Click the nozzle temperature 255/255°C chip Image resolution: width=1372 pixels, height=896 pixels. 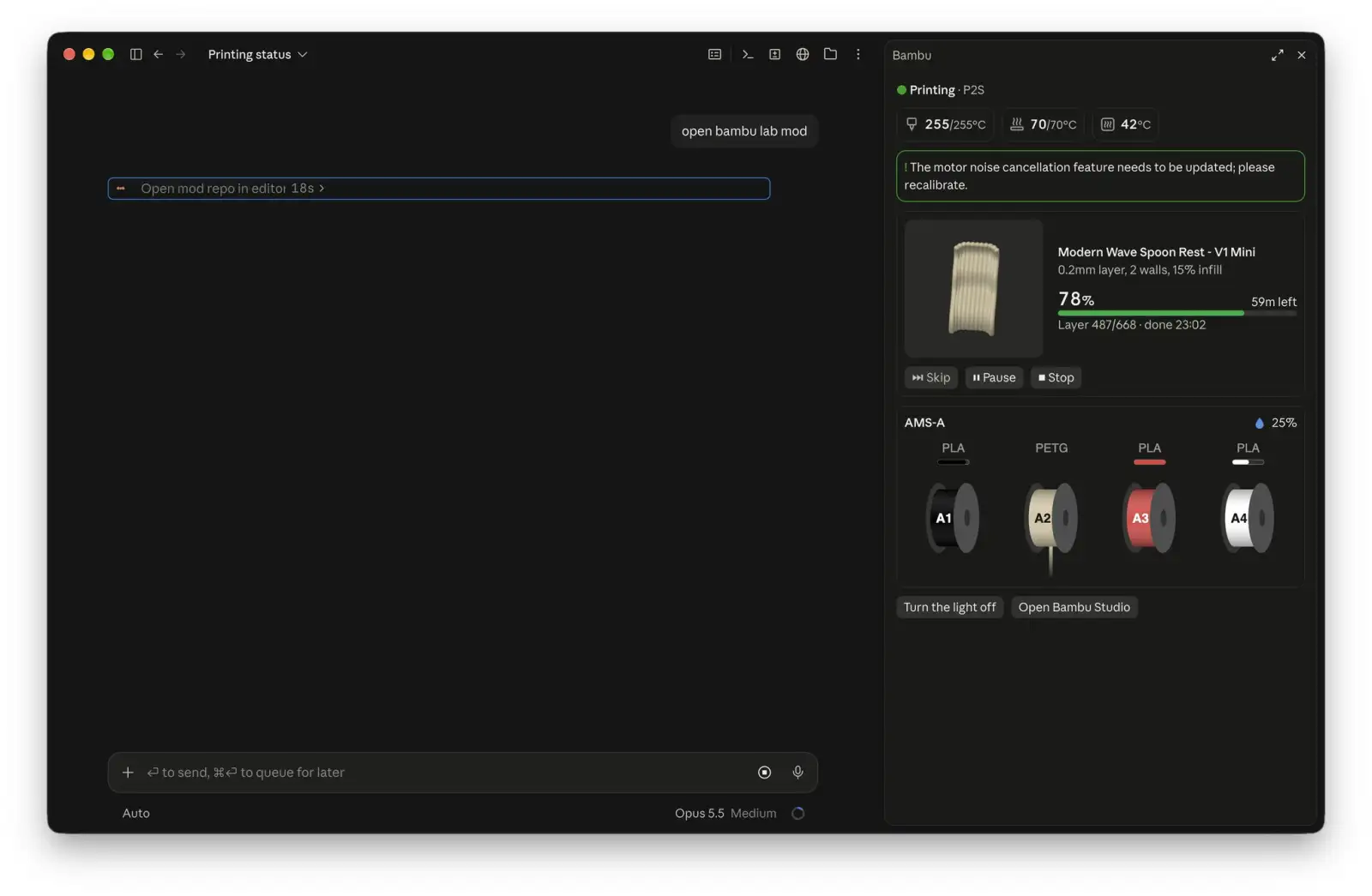(x=946, y=124)
